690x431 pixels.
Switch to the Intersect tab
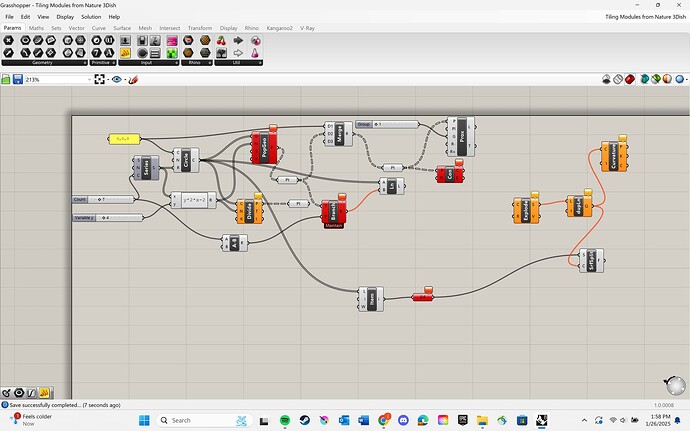click(x=170, y=28)
